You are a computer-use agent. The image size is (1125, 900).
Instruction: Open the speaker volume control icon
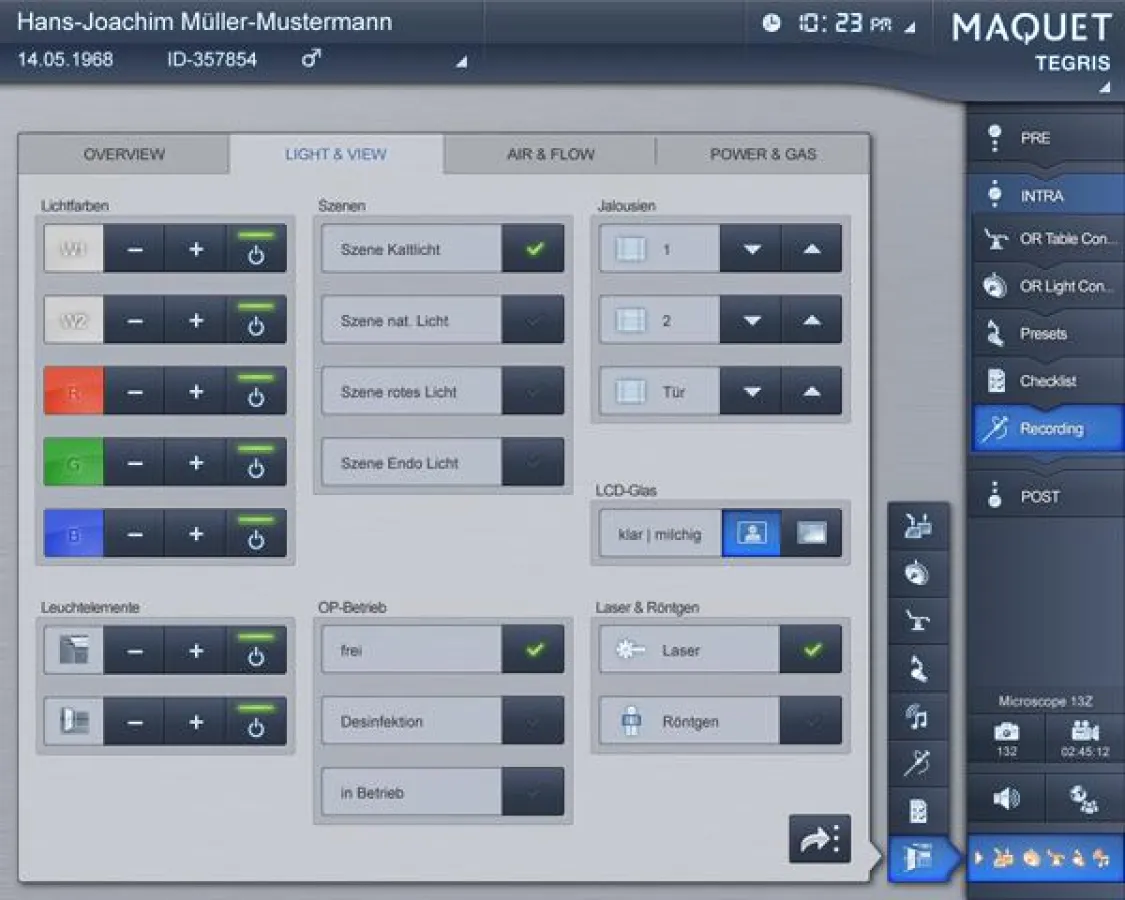[1006, 797]
